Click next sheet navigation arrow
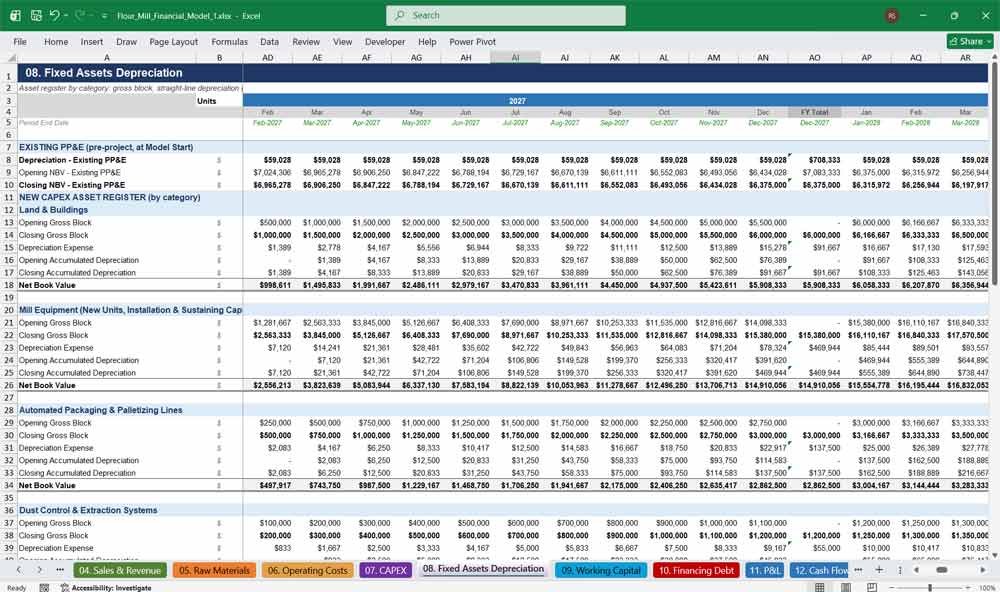Screen dimensions: 1000x592 [40, 570]
